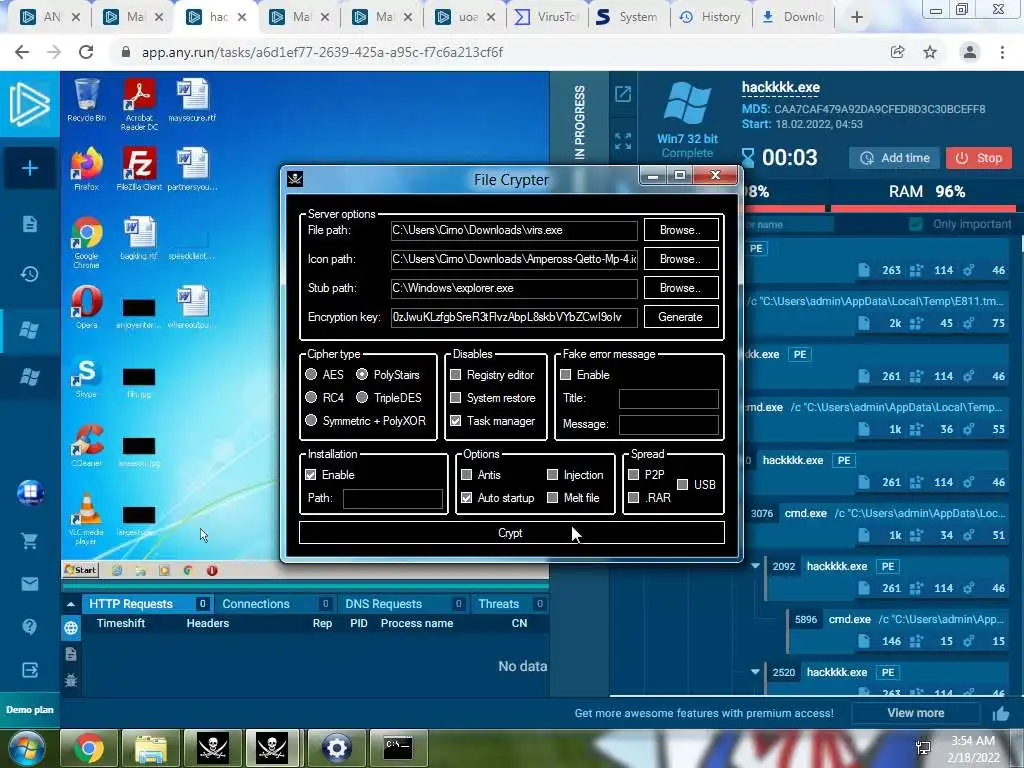
Task: Click the Encryption key text field
Action: click(x=514, y=317)
